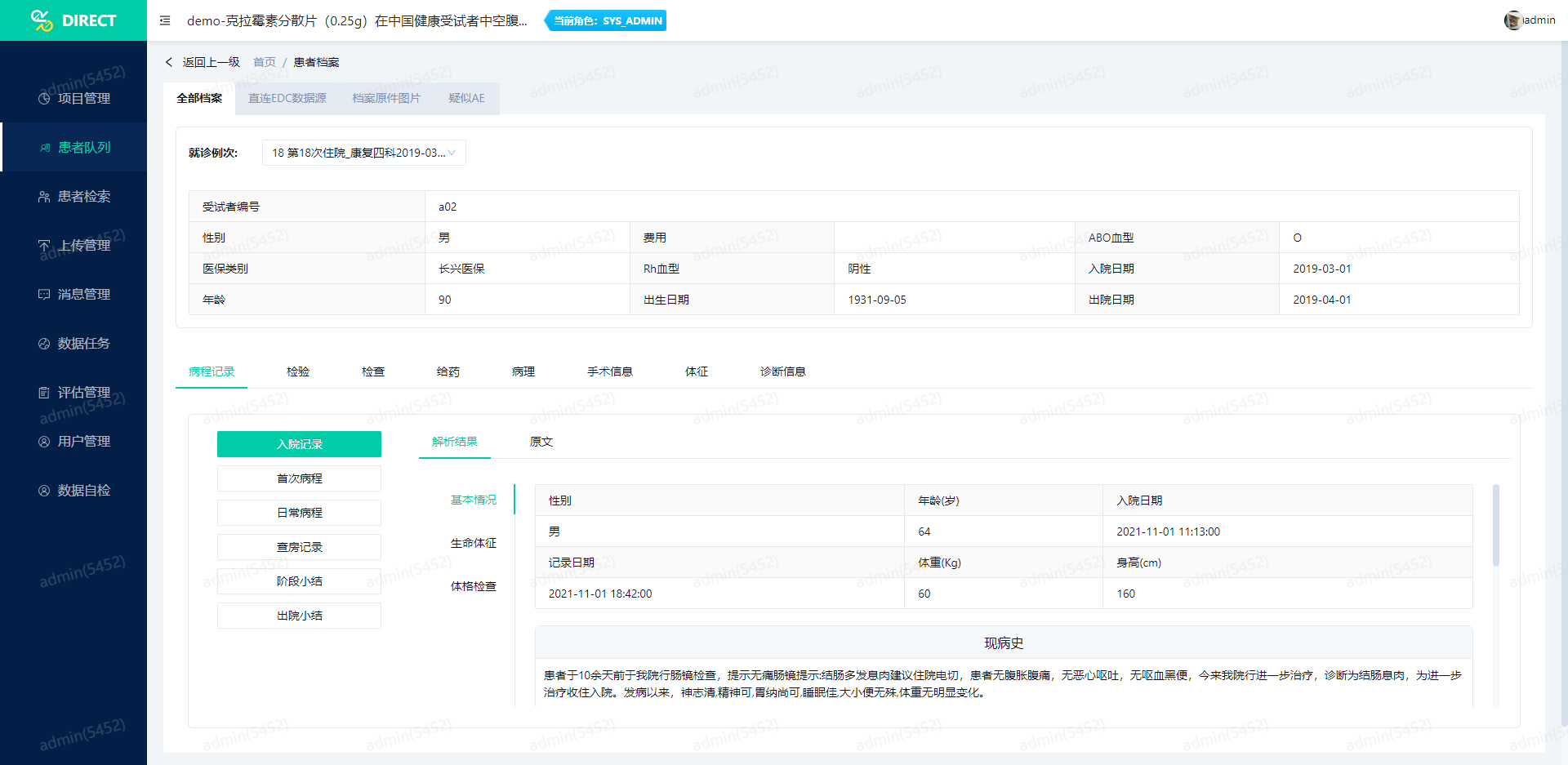This screenshot has width=1568, height=765.
Task: Click the 患者队列 sidebar icon
Action: point(45,148)
